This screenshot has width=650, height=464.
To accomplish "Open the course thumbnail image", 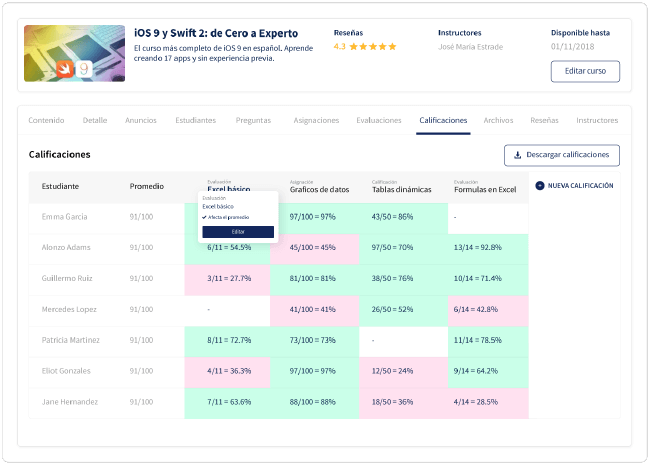I will [x=75, y=53].
